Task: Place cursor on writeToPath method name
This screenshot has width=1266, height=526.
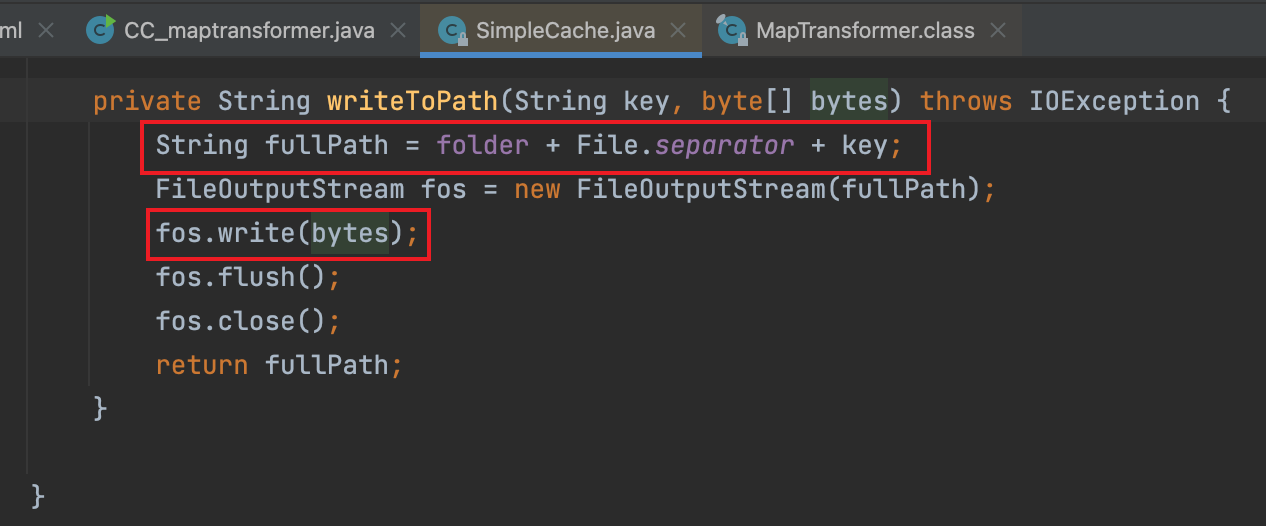Action: [x=411, y=101]
